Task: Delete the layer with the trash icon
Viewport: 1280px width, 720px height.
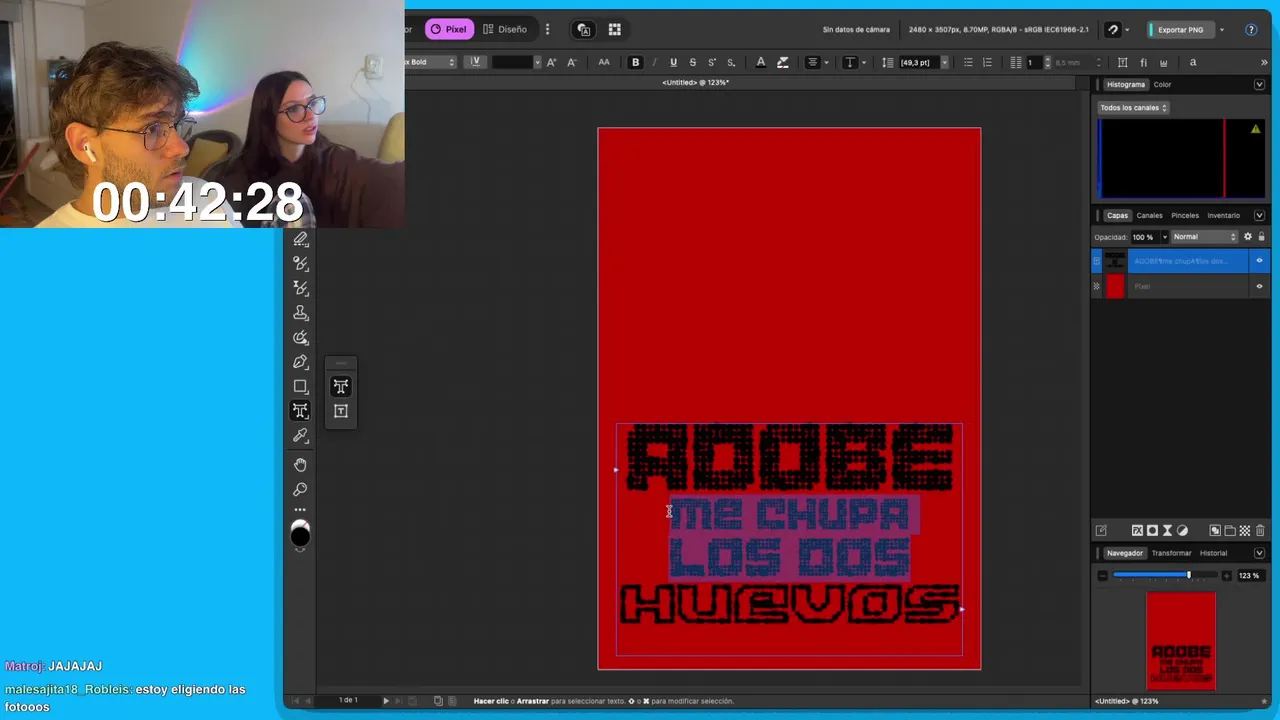Action: tap(1260, 530)
